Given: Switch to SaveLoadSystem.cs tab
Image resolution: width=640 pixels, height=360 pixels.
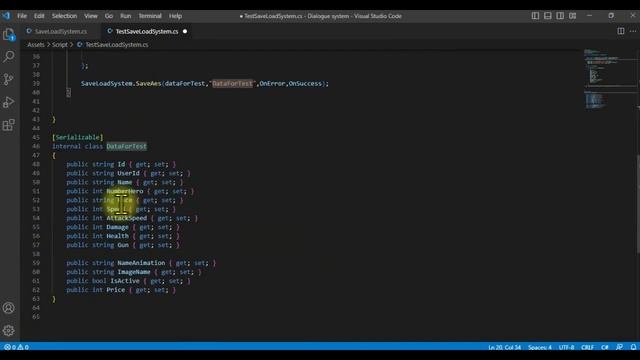Looking at the screenshot, I should tap(61, 31).
